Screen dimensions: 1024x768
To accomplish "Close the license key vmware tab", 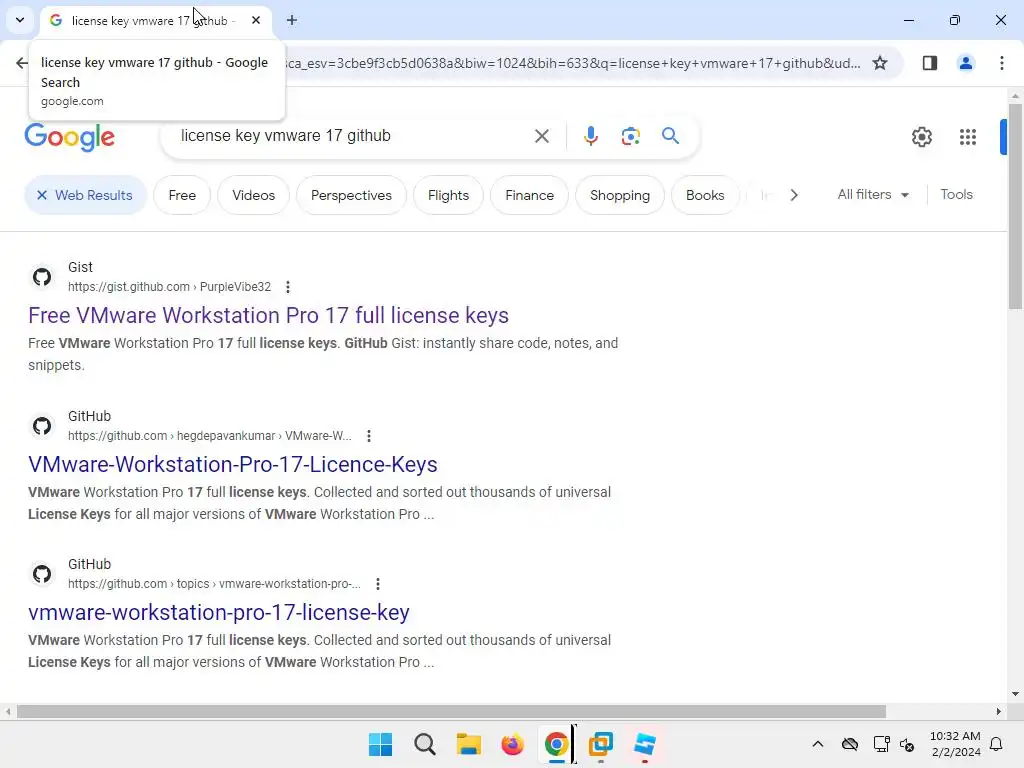I will tap(256, 20).
